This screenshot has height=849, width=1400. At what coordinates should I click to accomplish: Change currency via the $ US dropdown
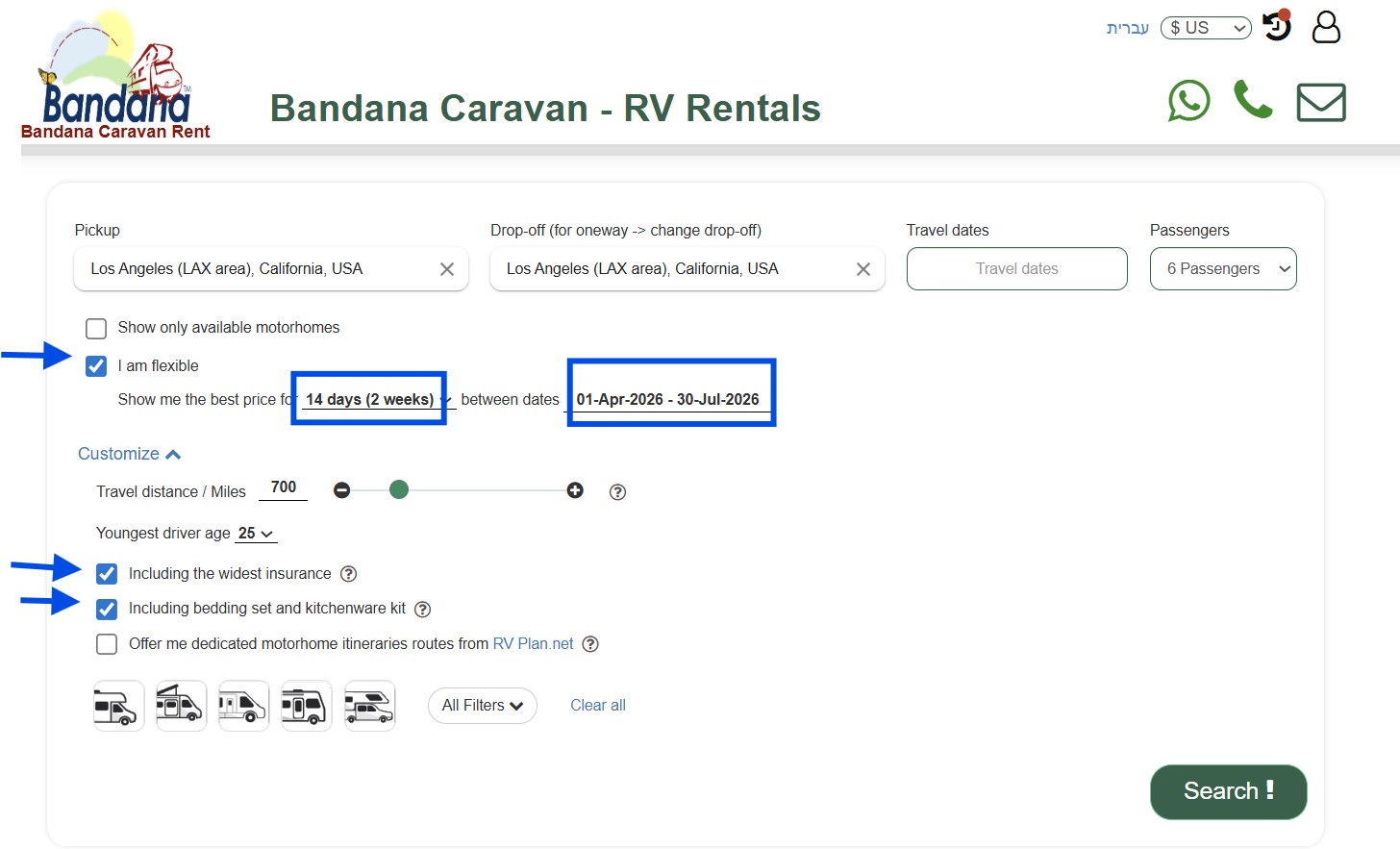pos(1206,27)
